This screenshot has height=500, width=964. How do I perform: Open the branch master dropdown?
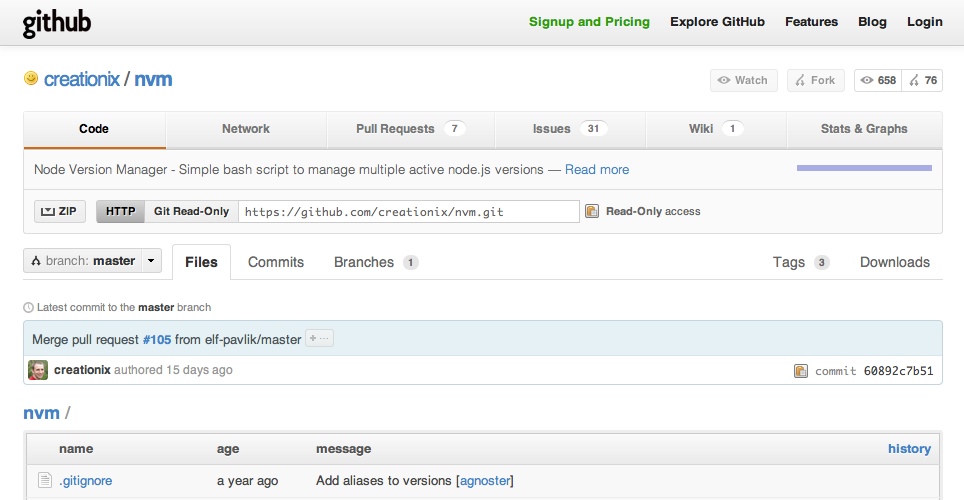point(92,261)
